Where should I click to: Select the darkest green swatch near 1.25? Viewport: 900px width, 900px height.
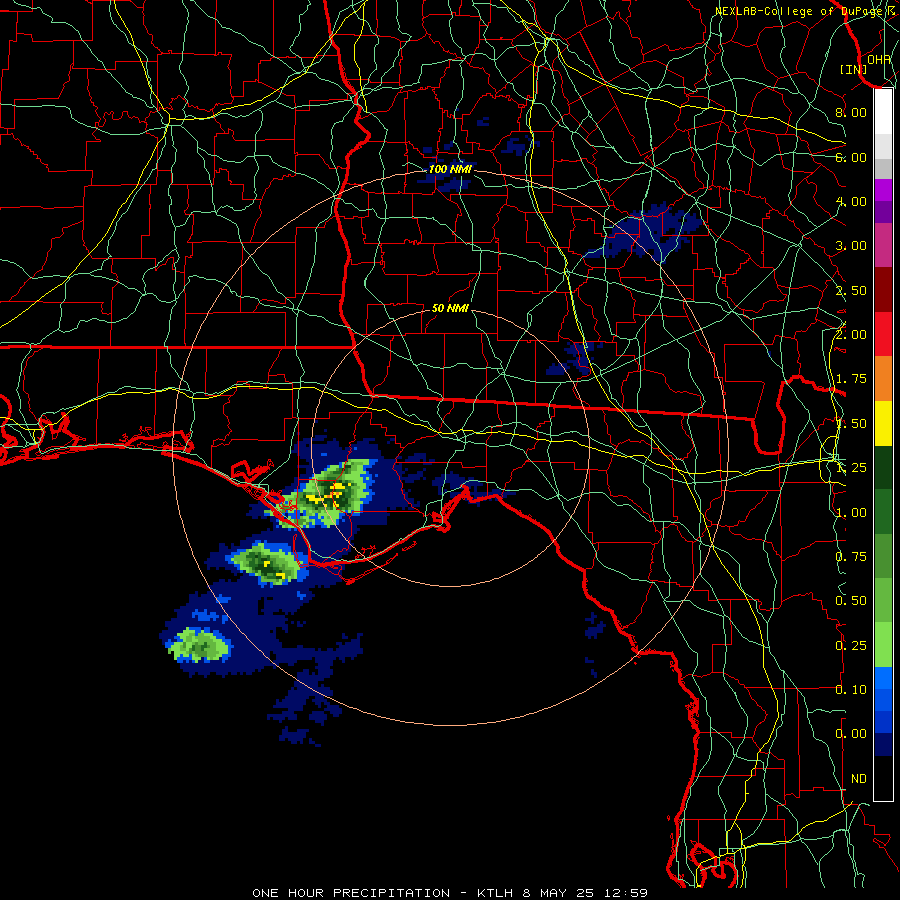883,467
